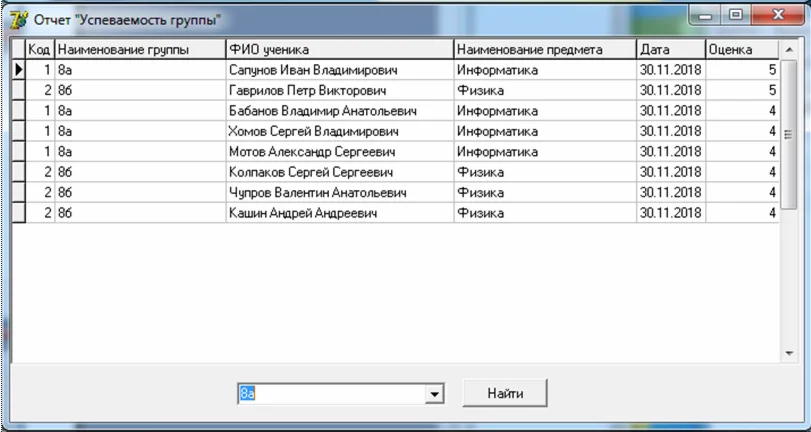Select cell Хомов Сергей Владимирович
The height and width of the screenshot is (432, 811).
(340, 131)
